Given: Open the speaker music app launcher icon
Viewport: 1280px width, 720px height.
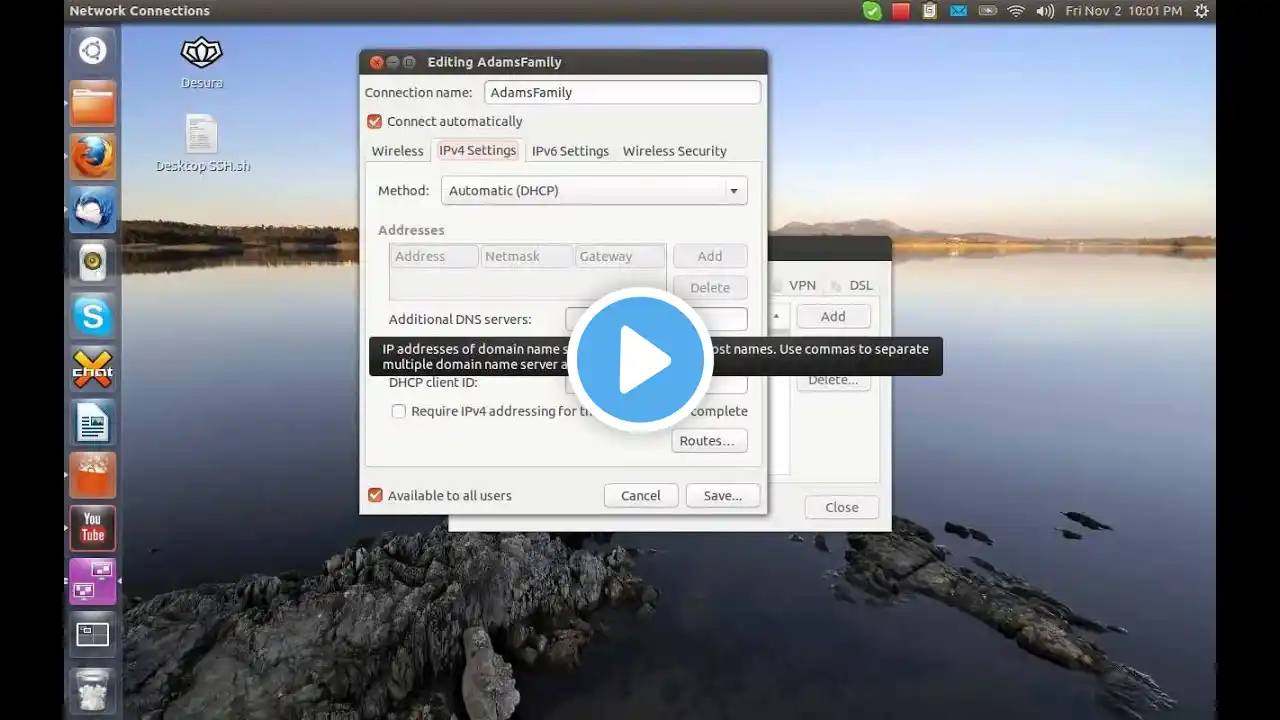Looking at the screenshot, I should (x=93, y=263).
